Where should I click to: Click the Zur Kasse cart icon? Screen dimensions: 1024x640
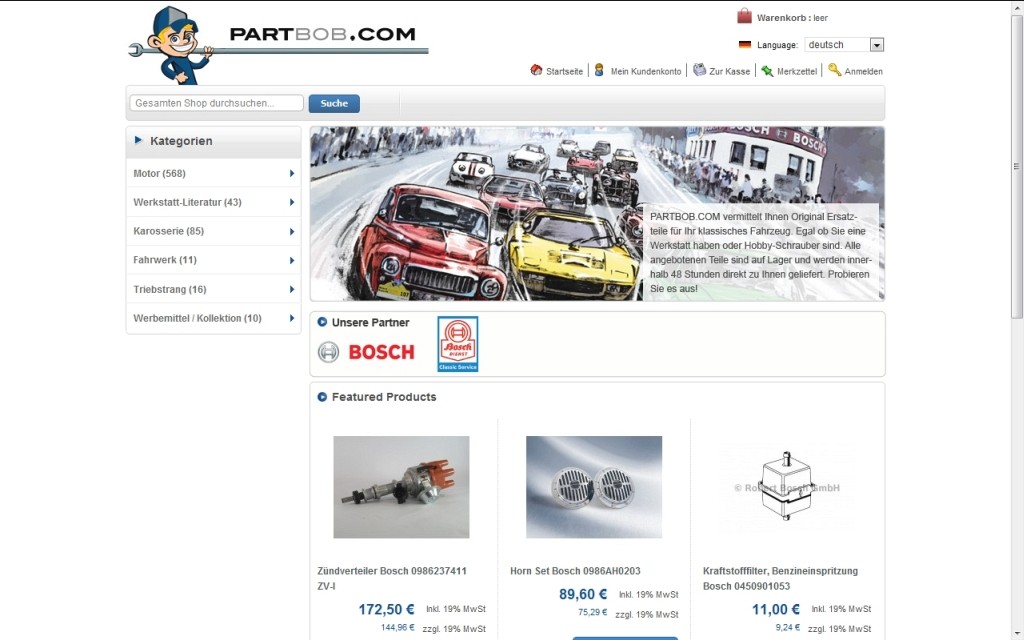(x=700, y=71)
